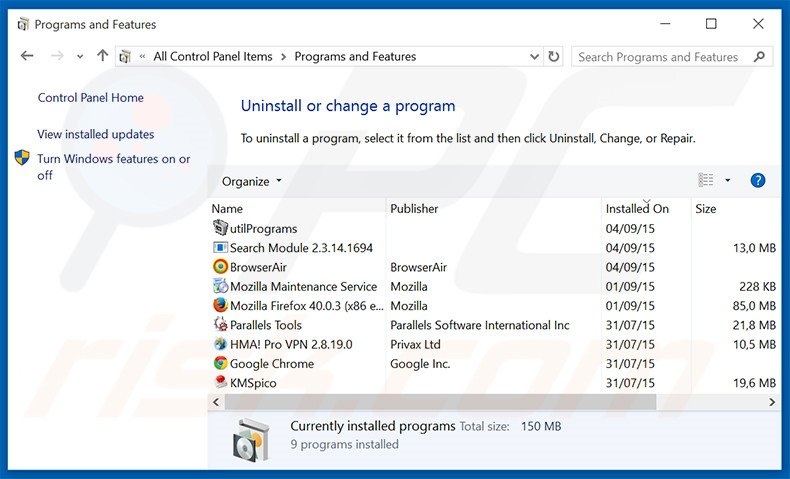This screenshot has height=479, width=790.
Task: Click the utilPrograms program icon
Action: tap(220, 228)
